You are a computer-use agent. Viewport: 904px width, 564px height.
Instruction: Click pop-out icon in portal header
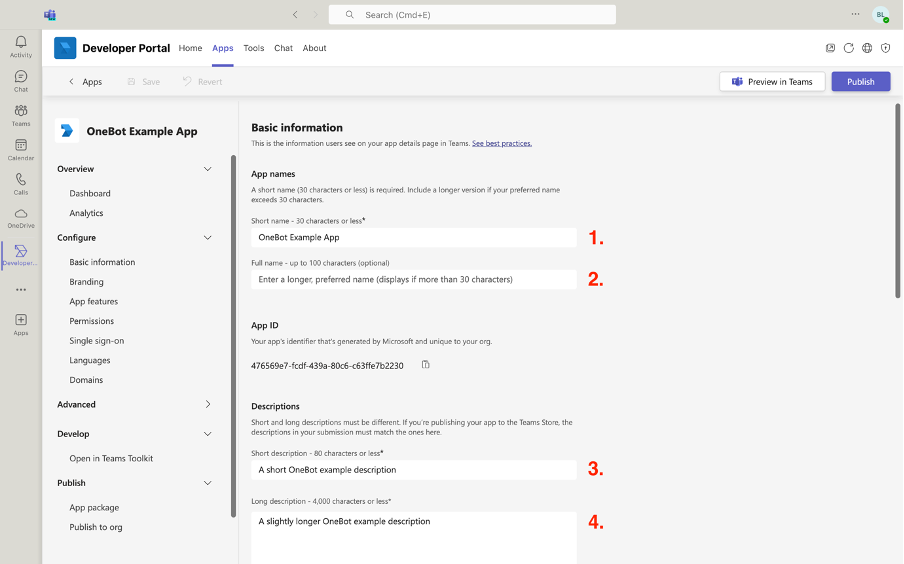point(830,48)
